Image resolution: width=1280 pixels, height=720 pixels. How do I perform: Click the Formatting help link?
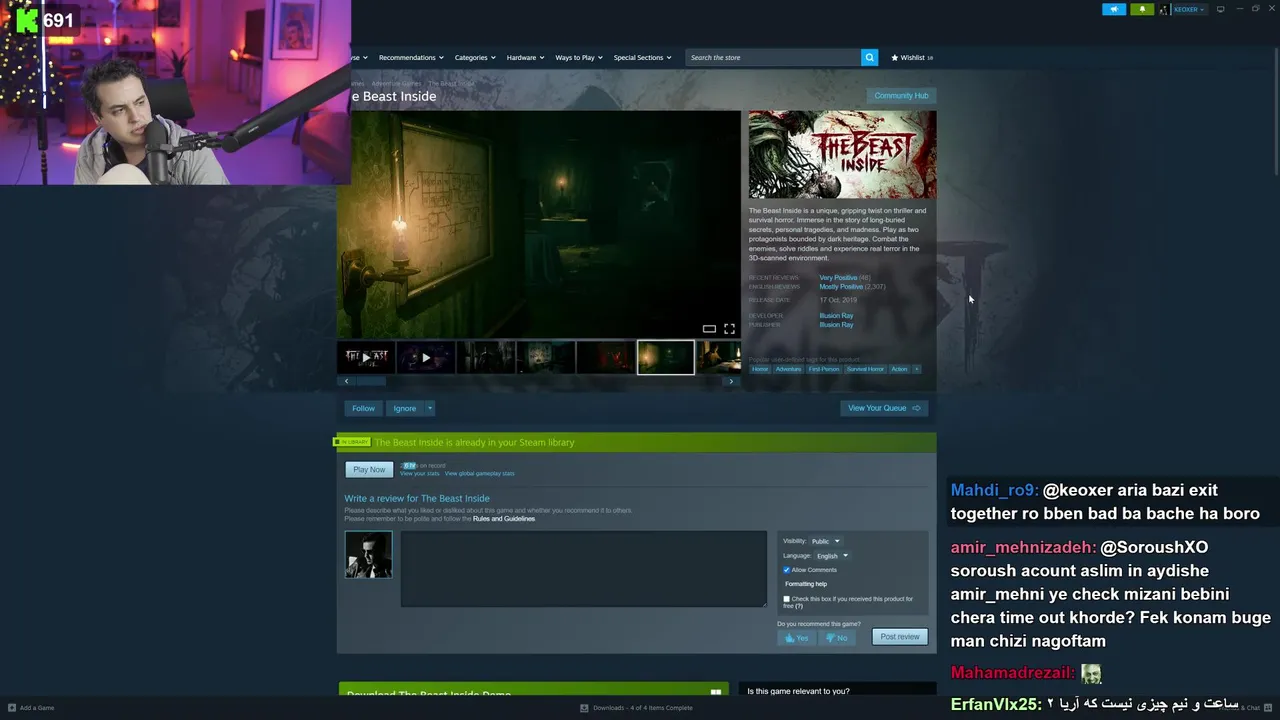tap(806, 584)
